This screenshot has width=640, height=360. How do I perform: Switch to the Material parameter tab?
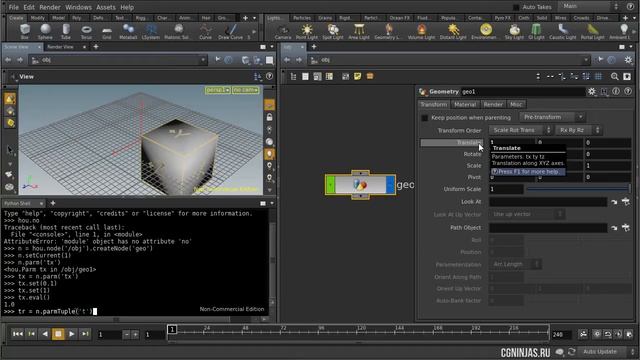point(465,104)
